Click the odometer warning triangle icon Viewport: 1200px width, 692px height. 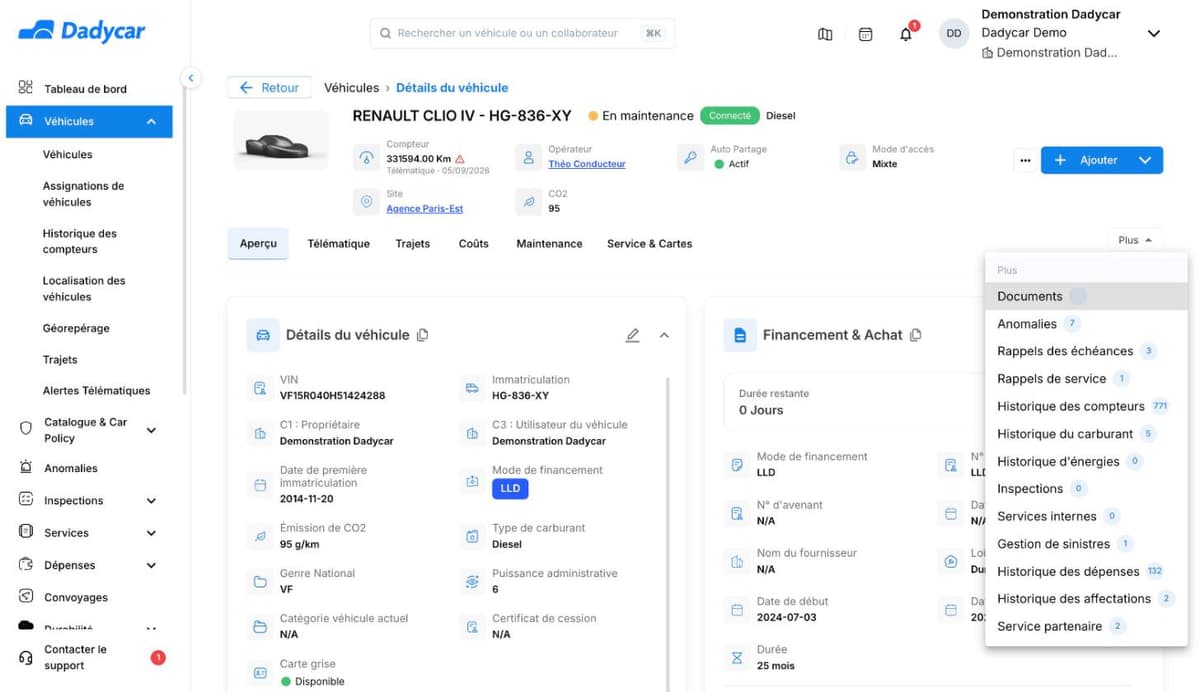[460, 159]
